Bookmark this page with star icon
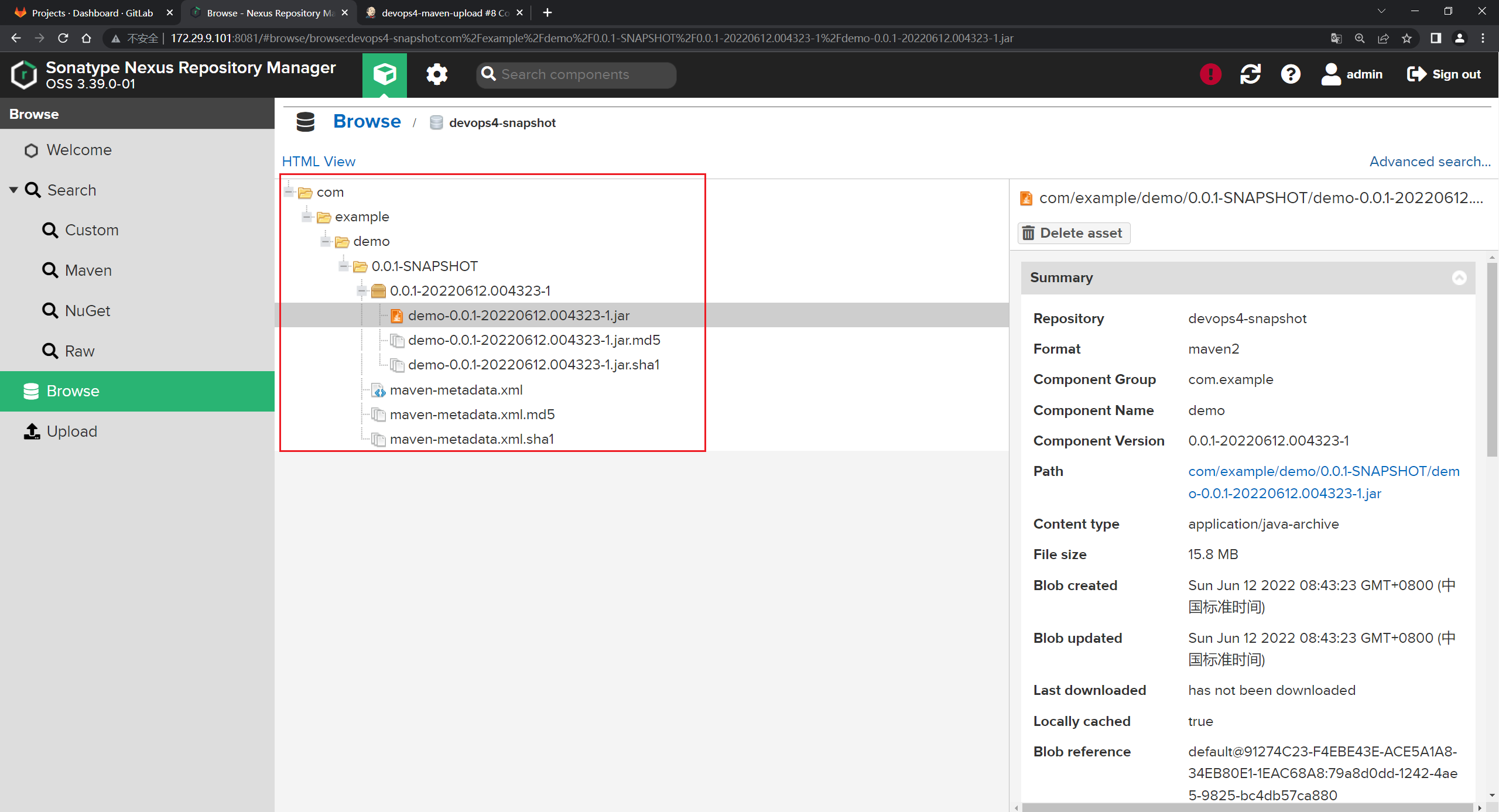This screenshot has width=1499, height=812. (x=1406, y=38)
